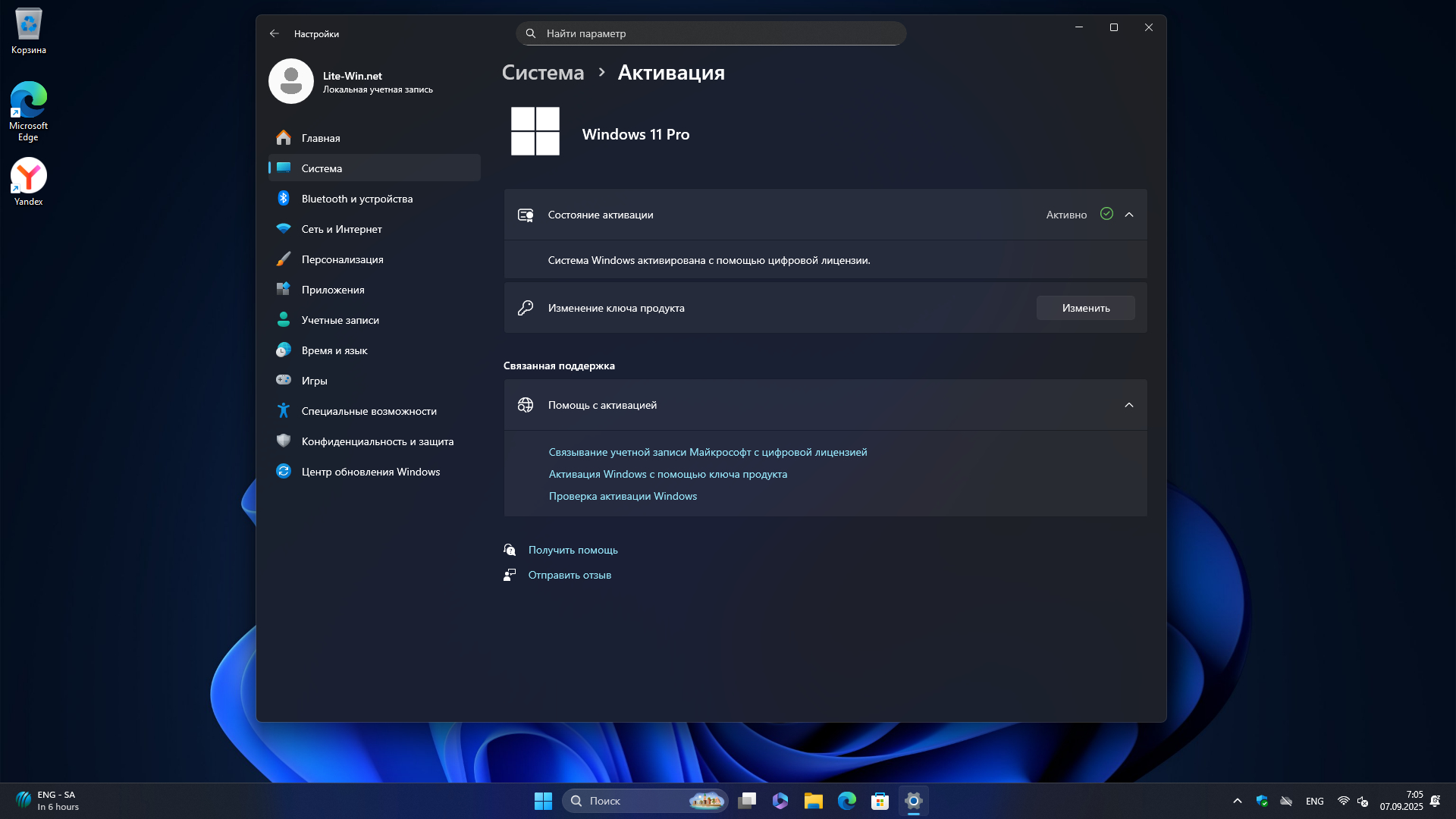This screenshot has height=819, width=1456.
Task: Click the Get help link
Action: coord(573,550)
